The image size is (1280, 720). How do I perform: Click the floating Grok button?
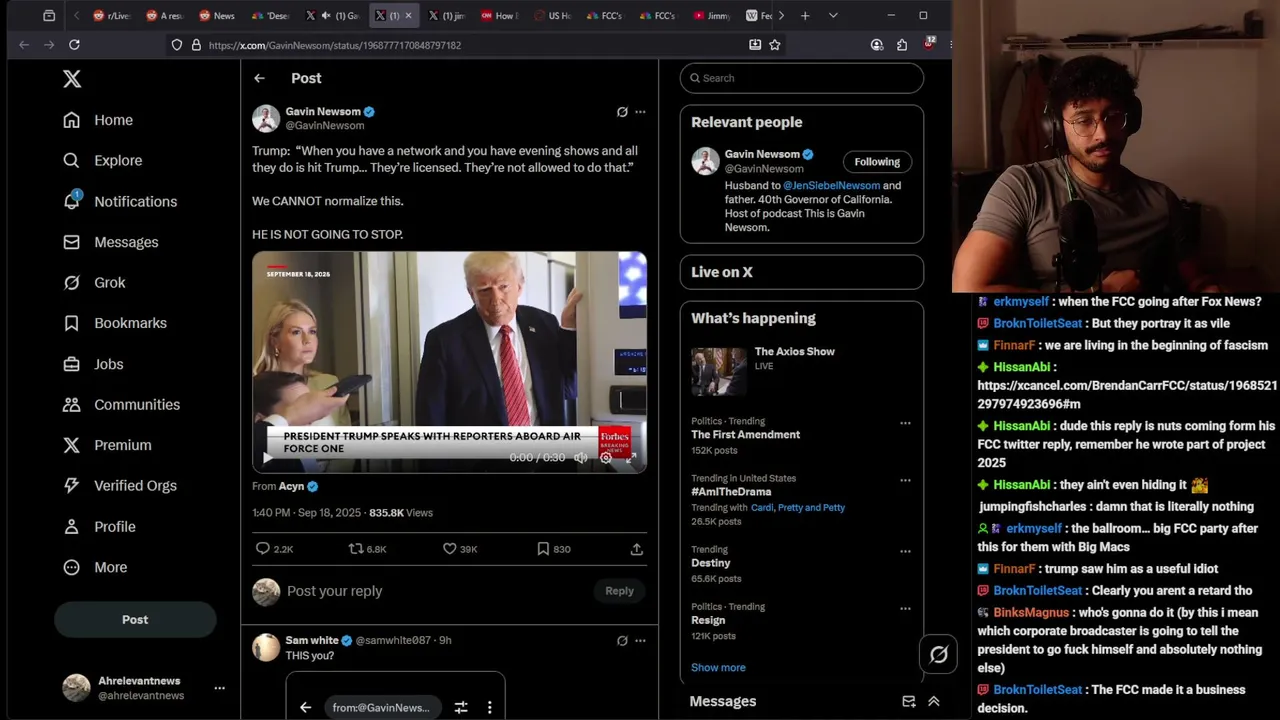938,655
